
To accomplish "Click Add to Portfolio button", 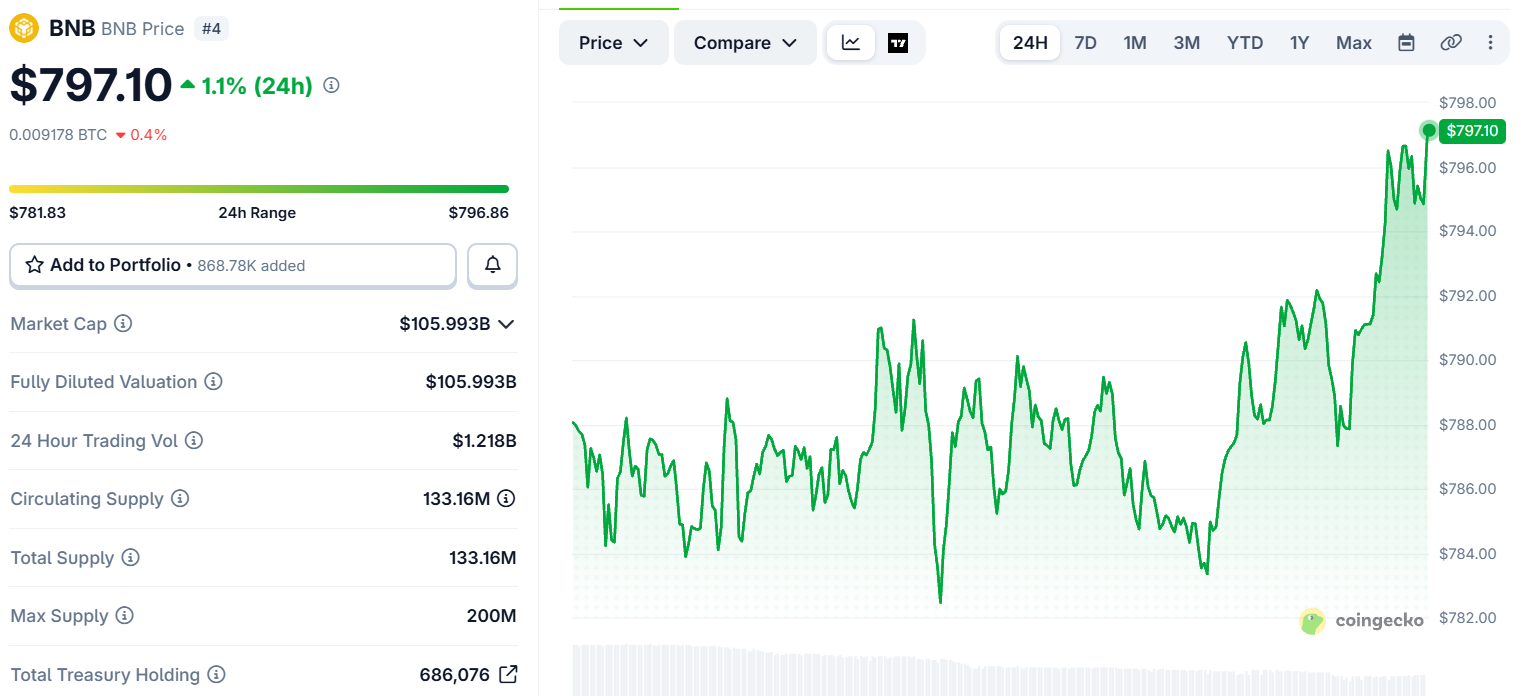I will (233, 265).
